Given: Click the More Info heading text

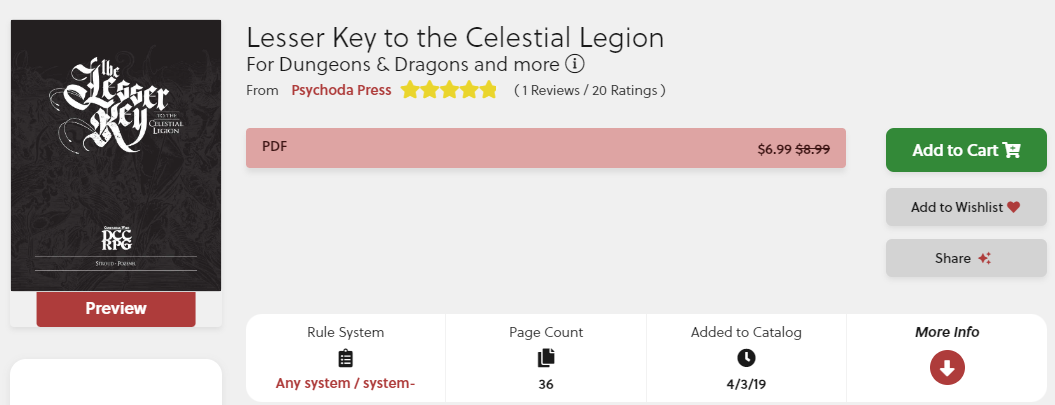Looking at the screenshot, I should click(947, 332).
